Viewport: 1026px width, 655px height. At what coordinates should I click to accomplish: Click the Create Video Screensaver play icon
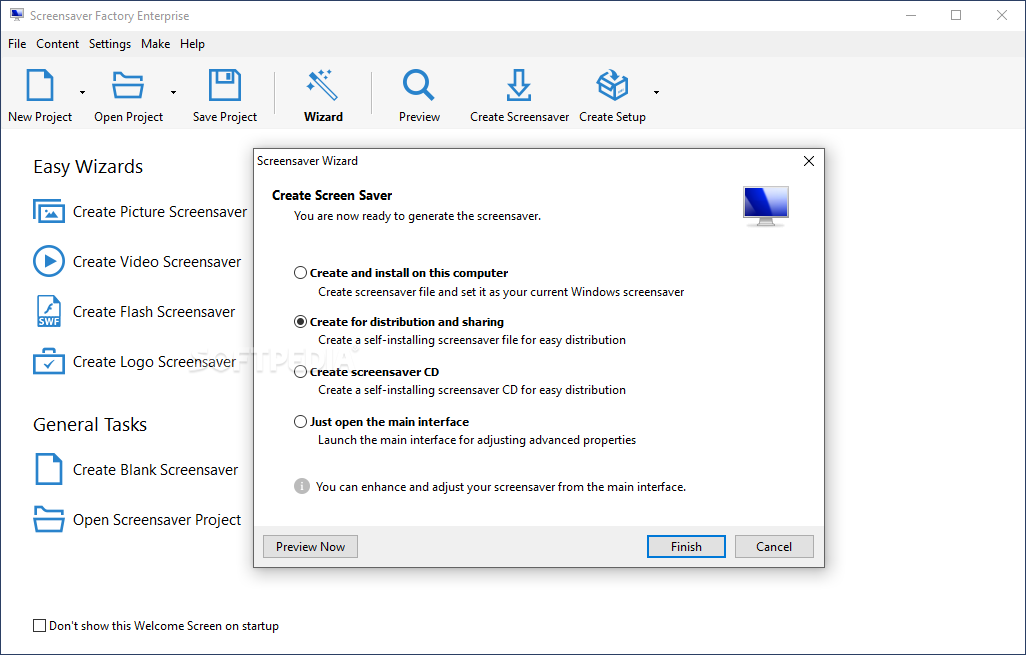pos(49,262)
